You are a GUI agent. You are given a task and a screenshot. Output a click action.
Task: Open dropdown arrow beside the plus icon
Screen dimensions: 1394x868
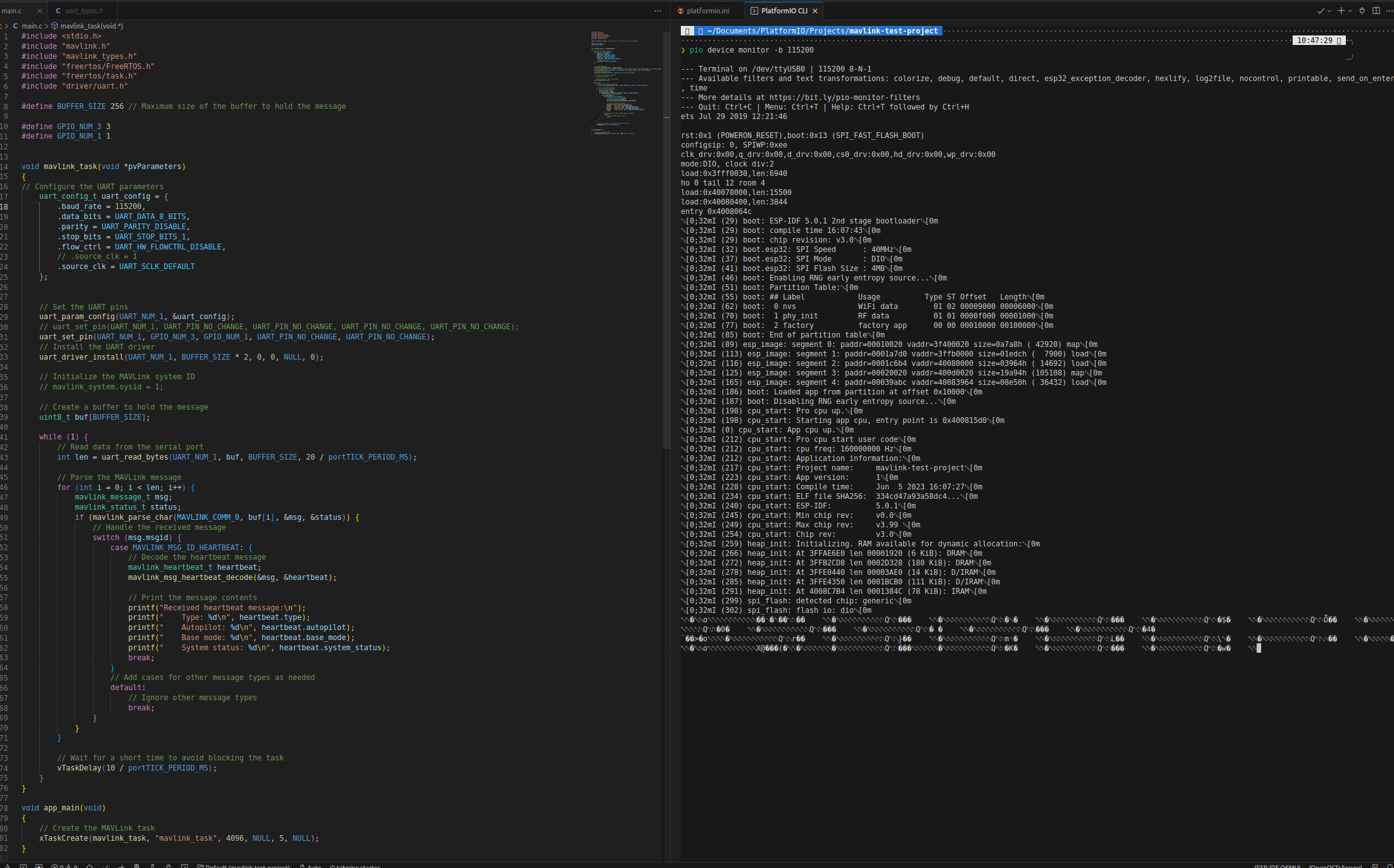1350,11
